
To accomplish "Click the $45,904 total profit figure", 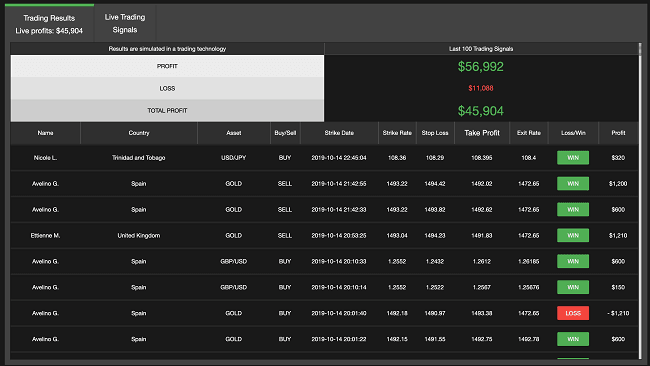I will pos(480,111).
